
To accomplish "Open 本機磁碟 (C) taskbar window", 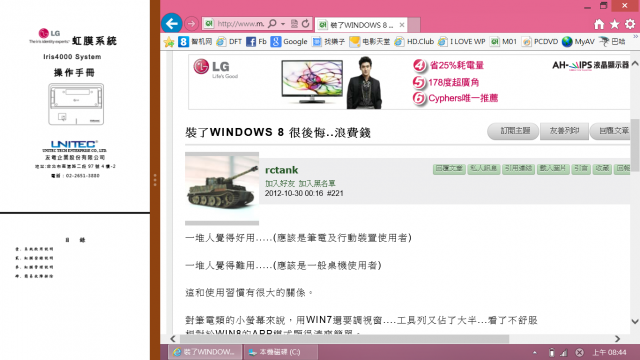I will [280, 352].
